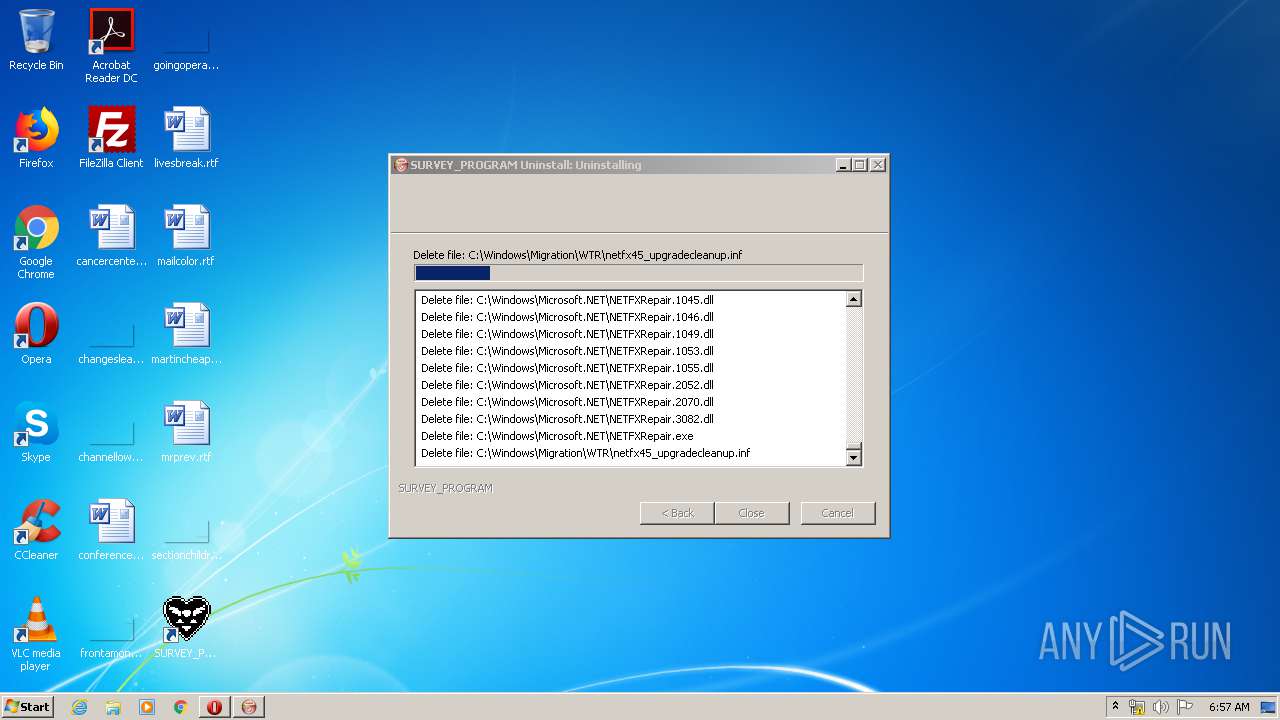This screenshot has height=720, width=1280.
Task: Select the cancercente document icon
Action: (111, 236)
